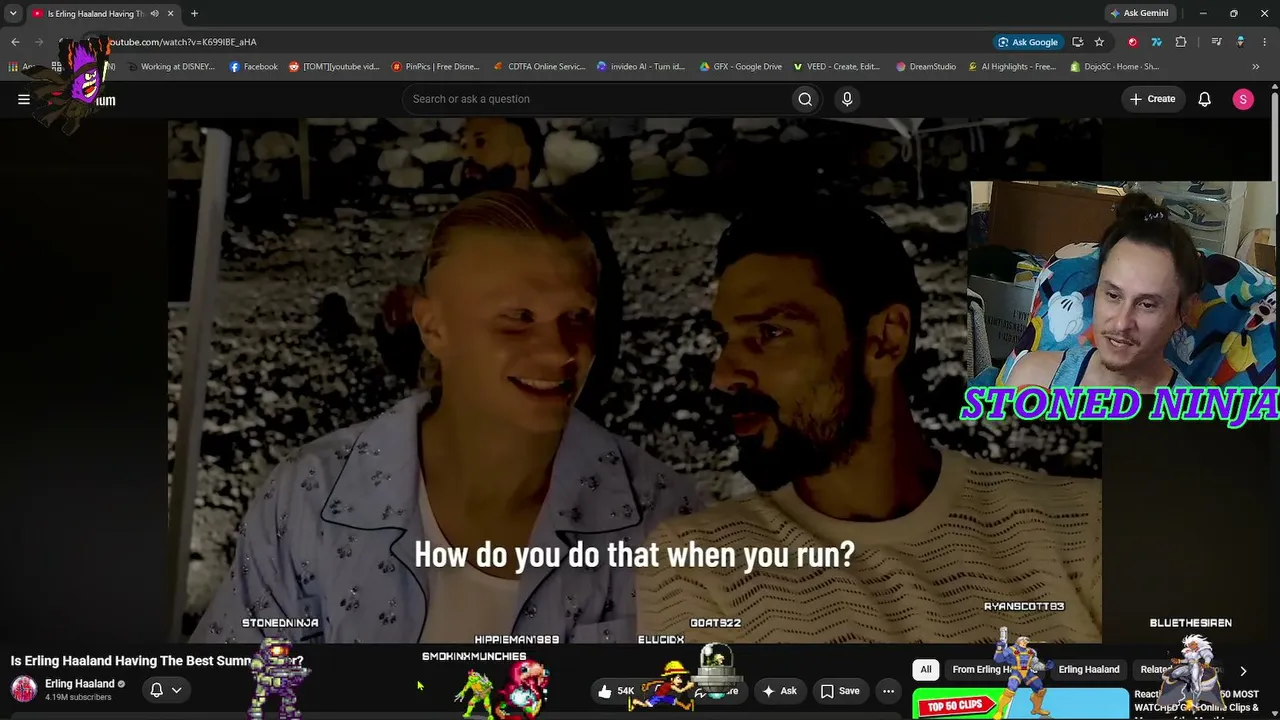The height and width of the screenshot is (720, 1280).
Task: Open YouTube notifications bell in header
Action: (x=1205, y=99)
